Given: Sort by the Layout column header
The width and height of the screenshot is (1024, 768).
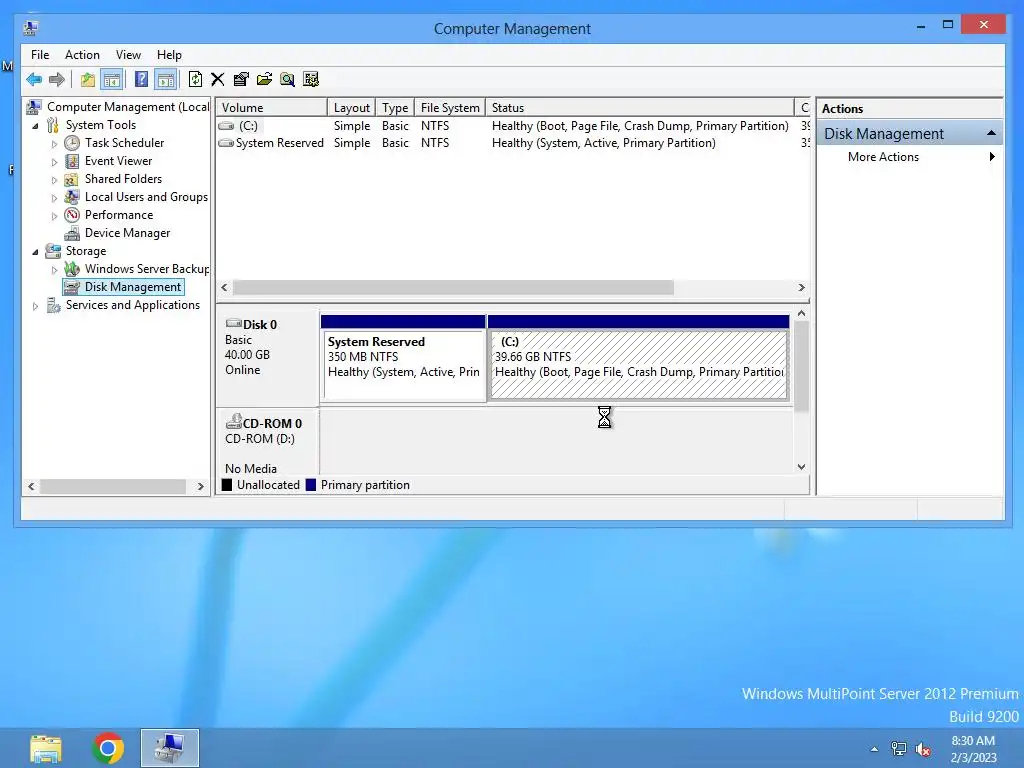Looking at the screenshot, I should (x=351, y=108).
